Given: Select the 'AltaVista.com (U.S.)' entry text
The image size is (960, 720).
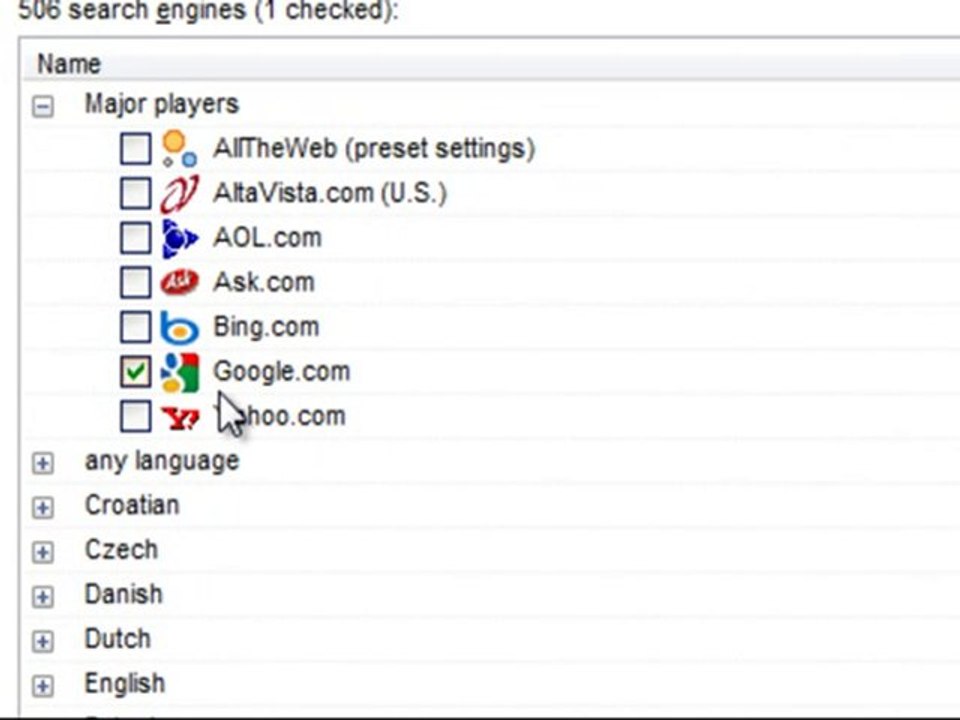Looking at the screenshot, I should [330, 193].
